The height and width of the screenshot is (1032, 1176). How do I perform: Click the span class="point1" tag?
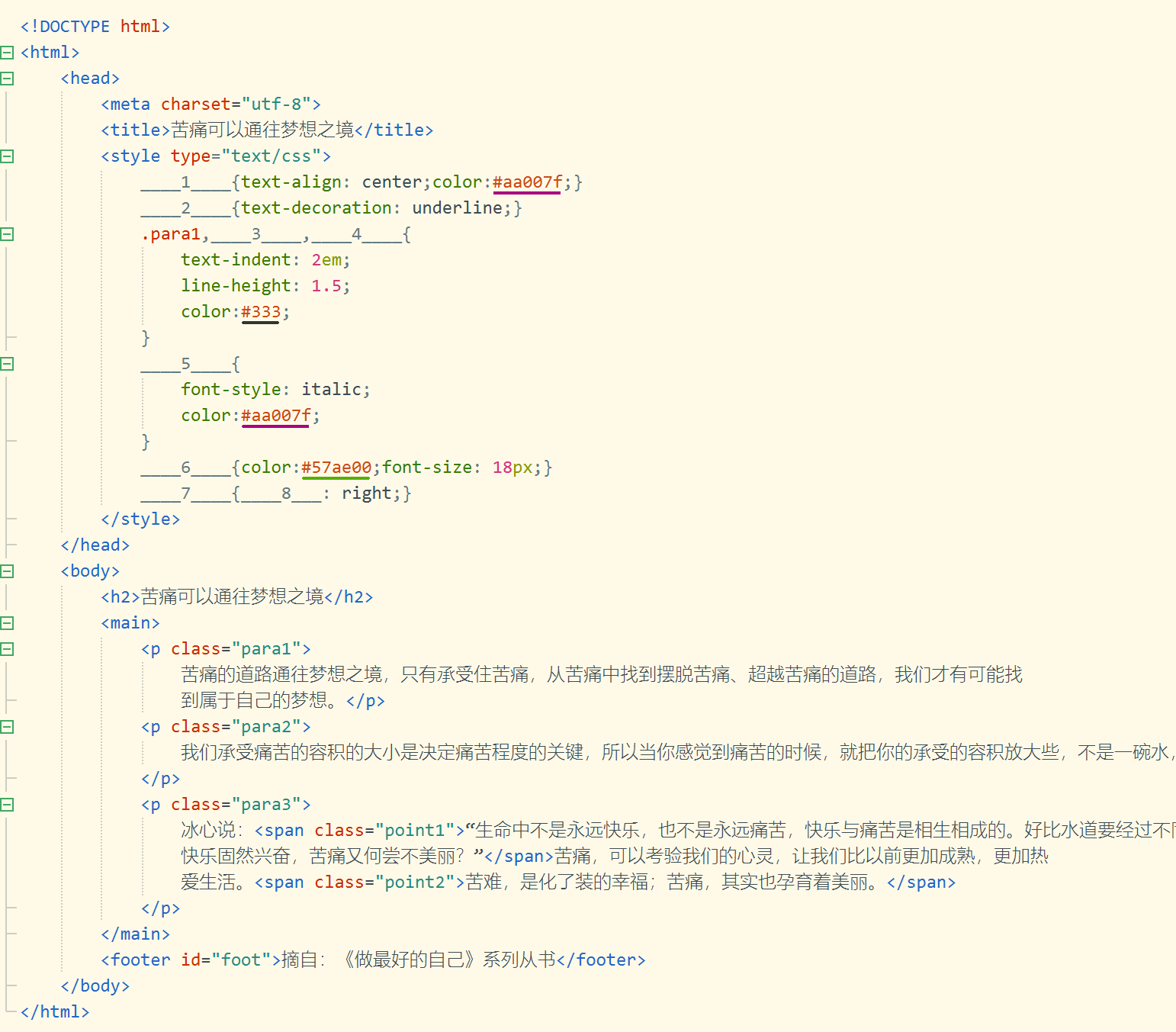[x=360, y=831]
